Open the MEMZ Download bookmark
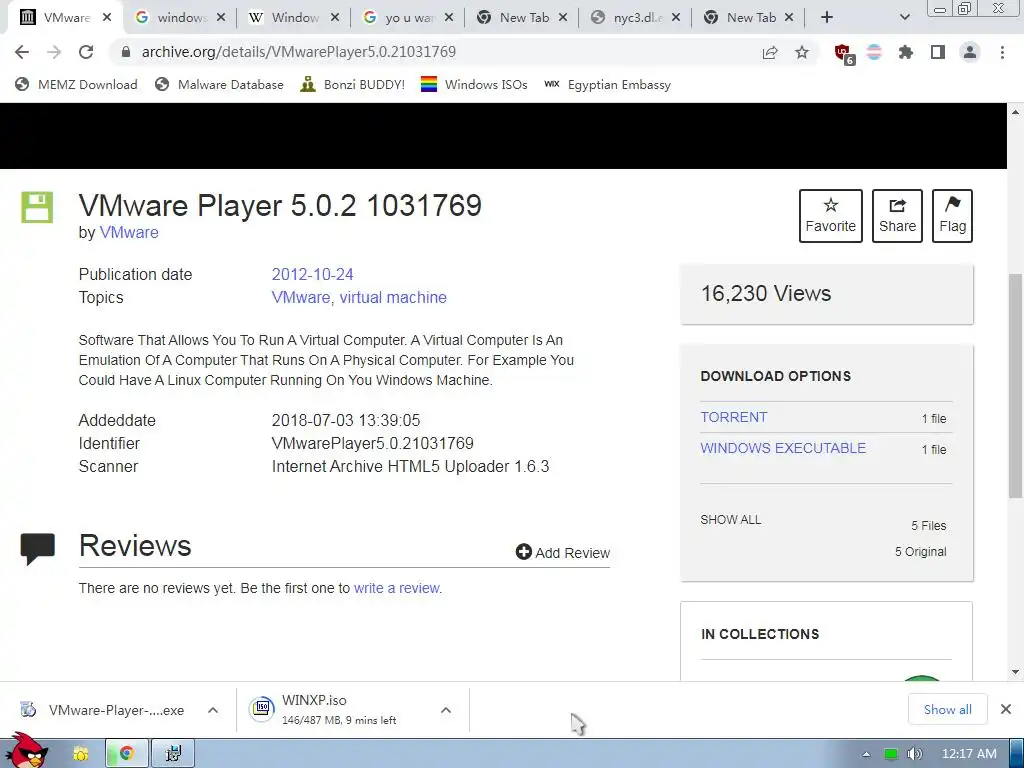 tap(76, 84)
